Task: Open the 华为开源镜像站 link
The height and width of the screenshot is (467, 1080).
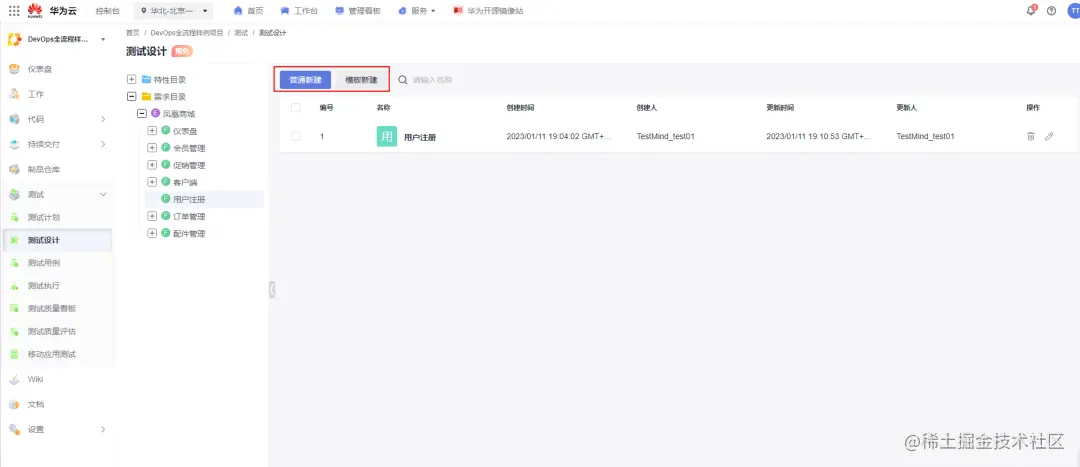Action: (x=488, y=10)
